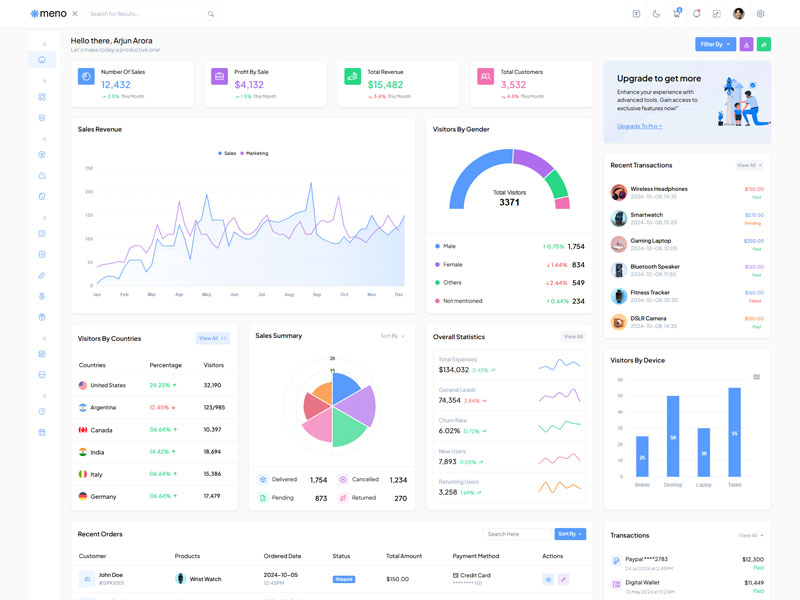Screen dimensions: 800x600
Task: Toggle dark mode with the moon icon
Action: click(x=656, y=14)
